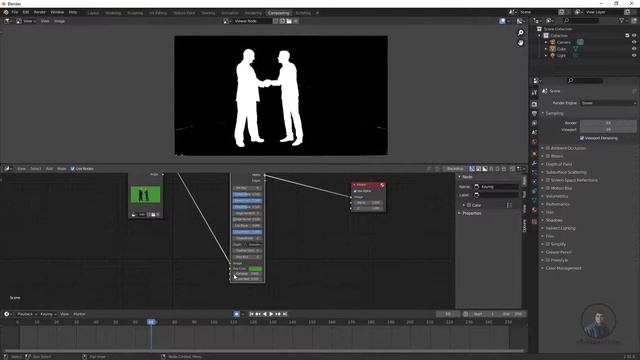Screen dimensions: 640x360
Task: Hide the Light using its eye icon
Action: point(634,55)
